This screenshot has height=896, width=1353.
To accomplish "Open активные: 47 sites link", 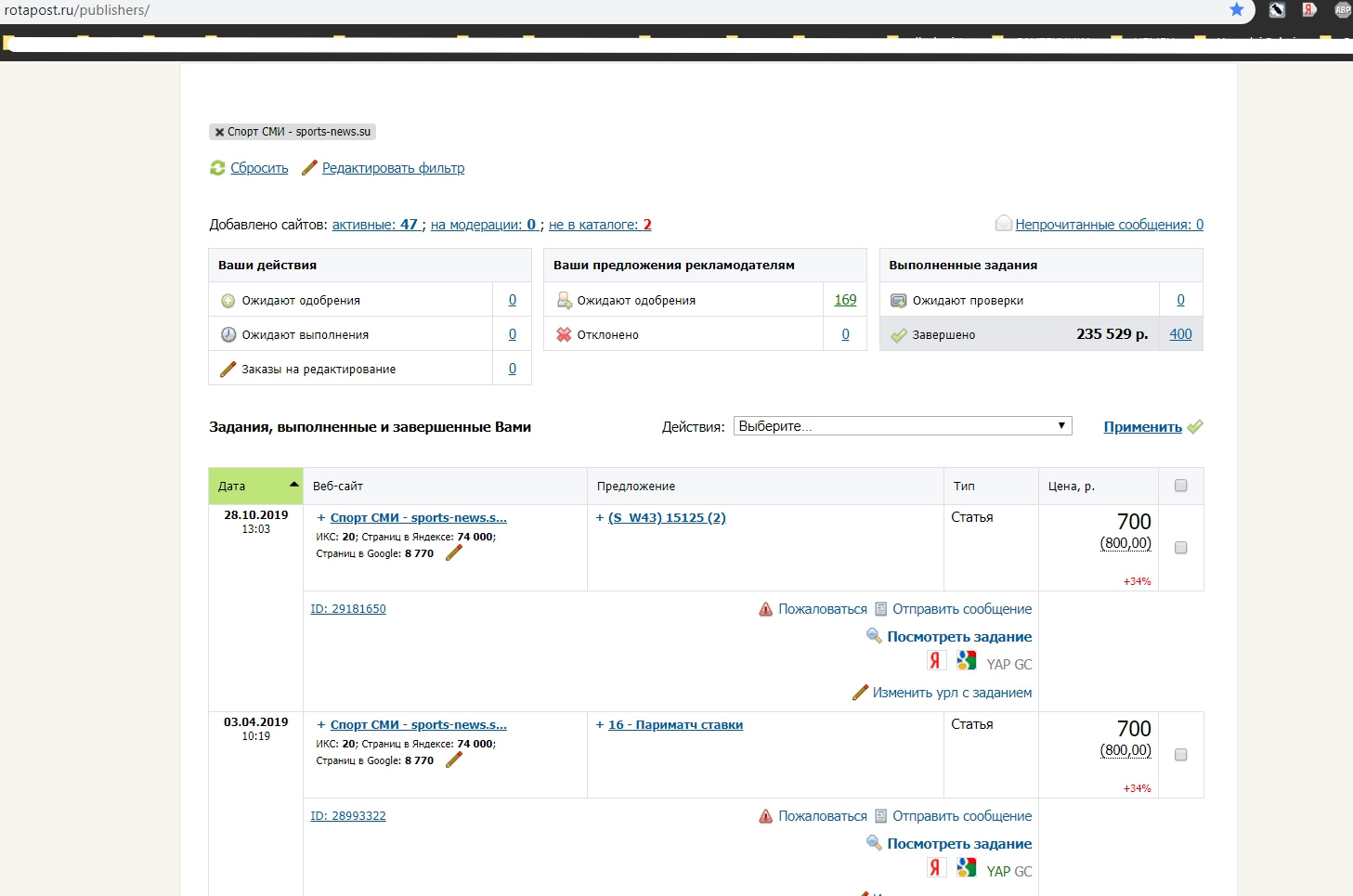I will (x=377, y=225).
